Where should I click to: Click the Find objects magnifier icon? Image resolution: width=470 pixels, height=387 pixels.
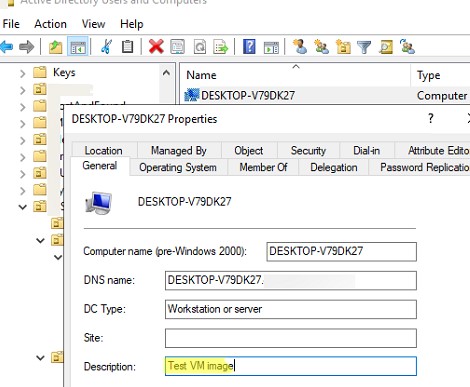386,47
